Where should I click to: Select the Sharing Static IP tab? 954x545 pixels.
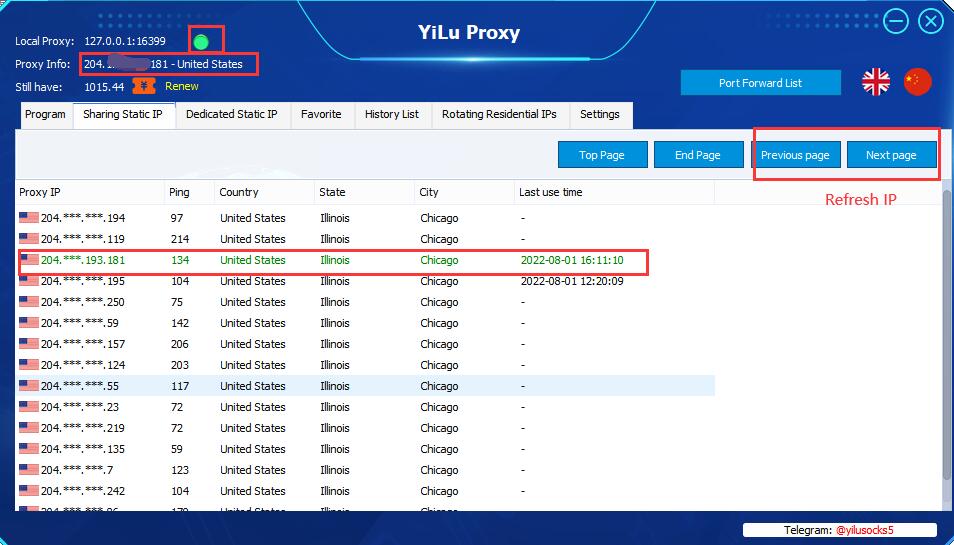tap(123, 114)
